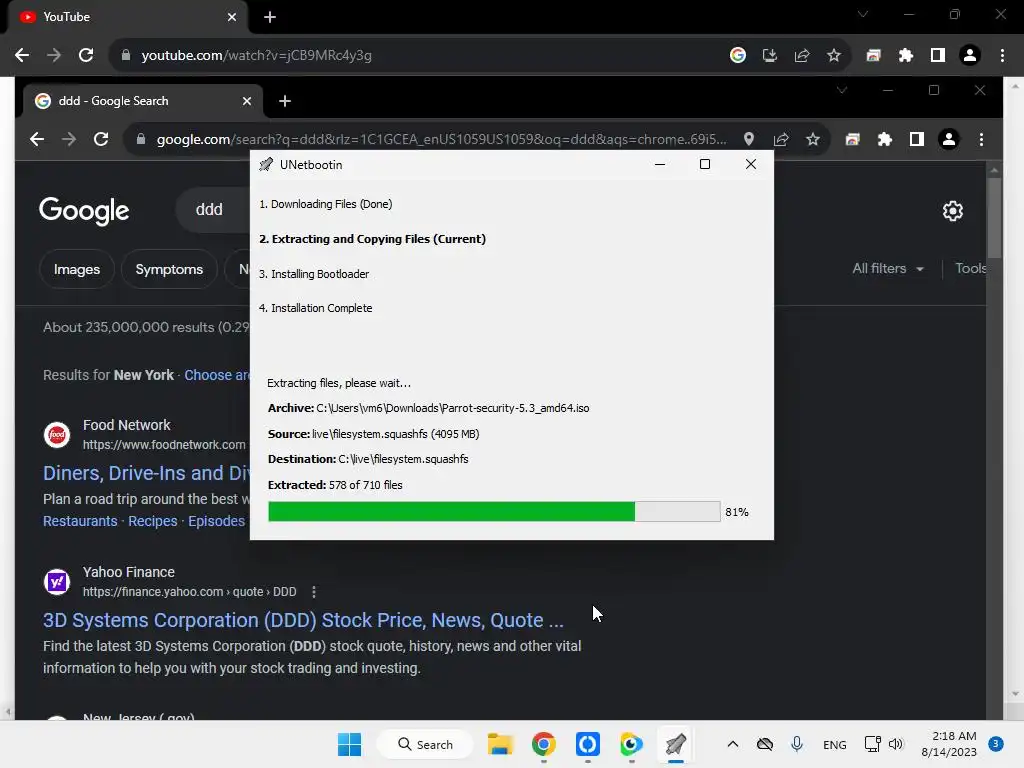Show hidden system tray icons
The height and width of the screenshot is (768, 1024).
pyautogui.click(x=733, y=744)
